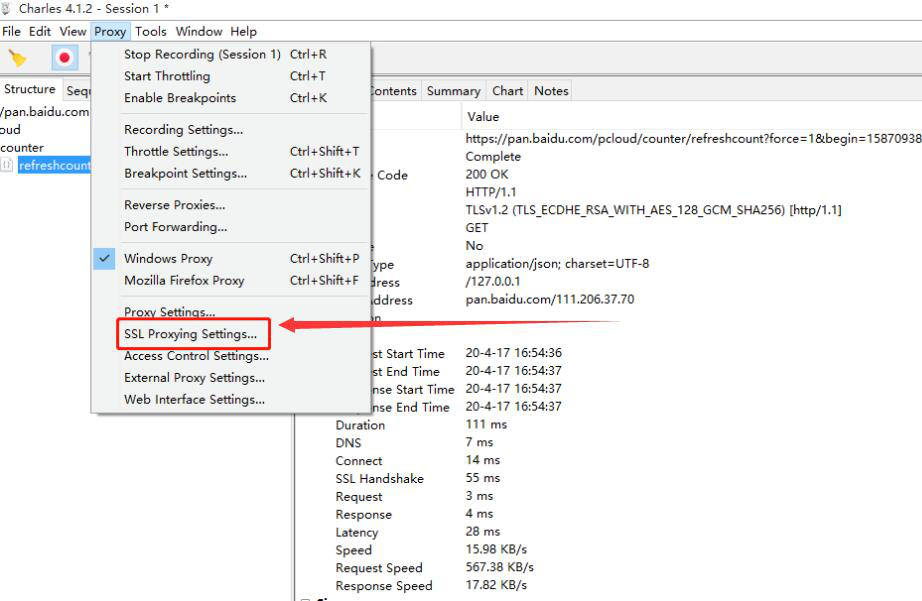Switch to the Summary tab
Screen dimensions: 922x601
pyautogui.click(x=453, y=91)
